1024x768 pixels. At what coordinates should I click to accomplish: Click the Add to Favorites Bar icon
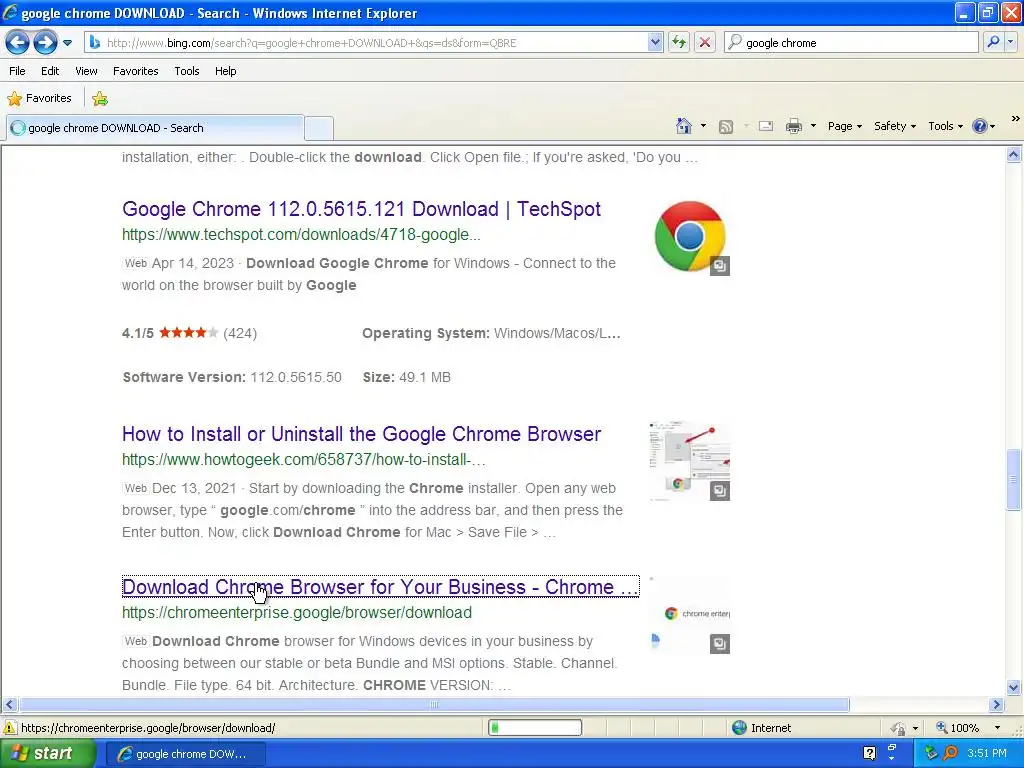(x=100, y=99)
